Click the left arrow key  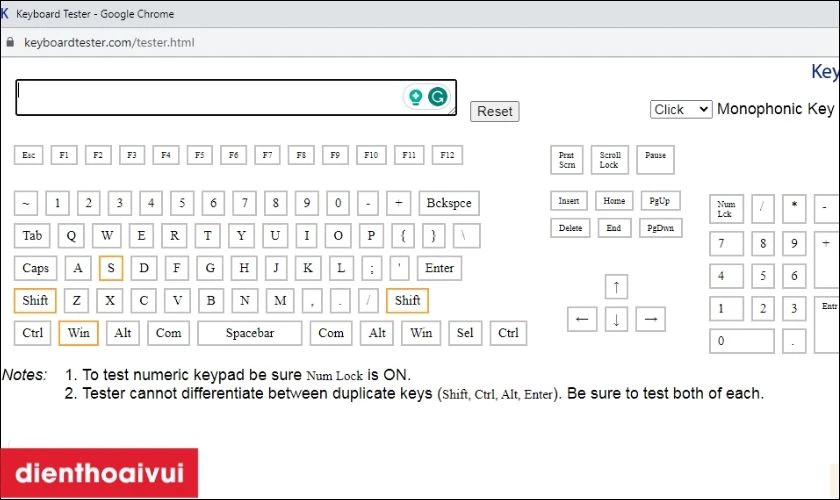(582, 319)
